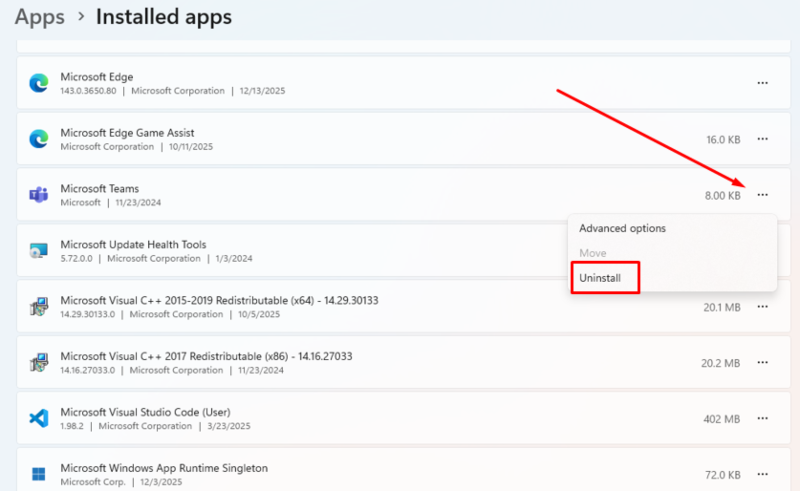Image resolution: width=800 pixels, height=491 pixels.
Task: Click the Microsoft Update Health Tools icon
Action: point(38,251)
